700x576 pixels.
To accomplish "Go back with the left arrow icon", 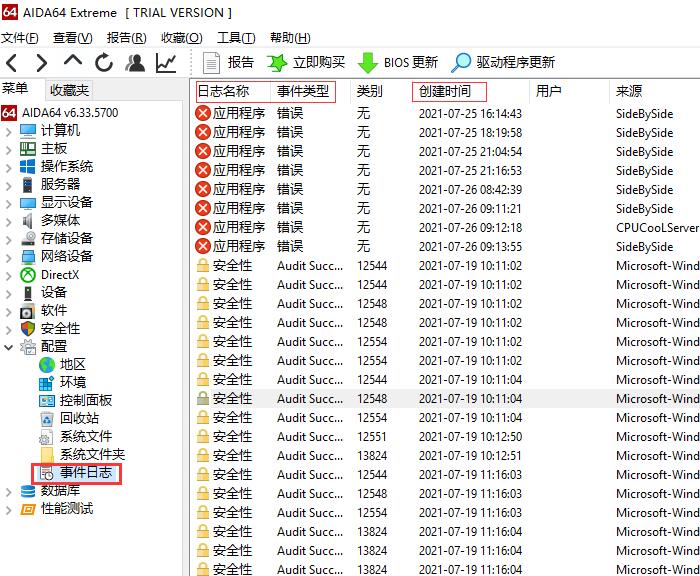I will coord(12,63).
